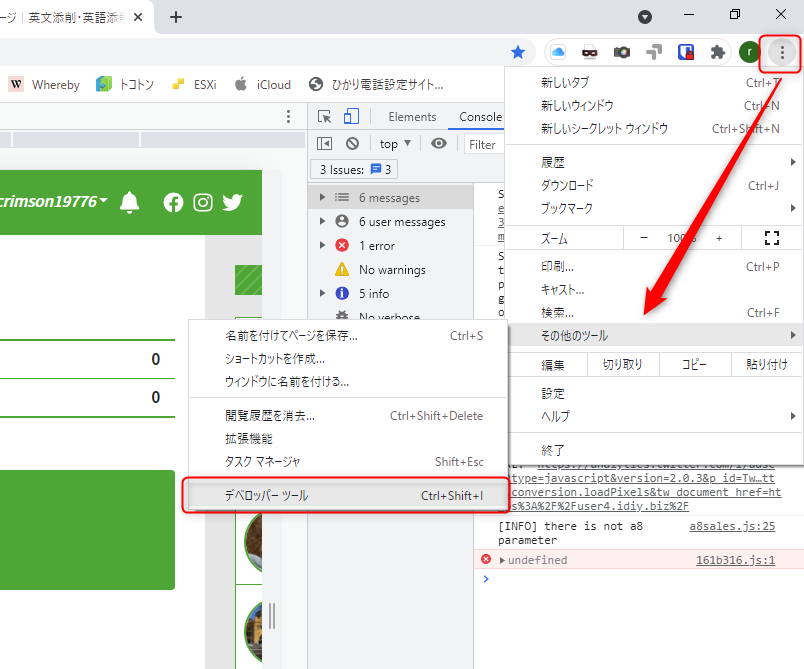Toggle the console sidebar panel icon
The image size is (804, 669).
click(325, 144)
